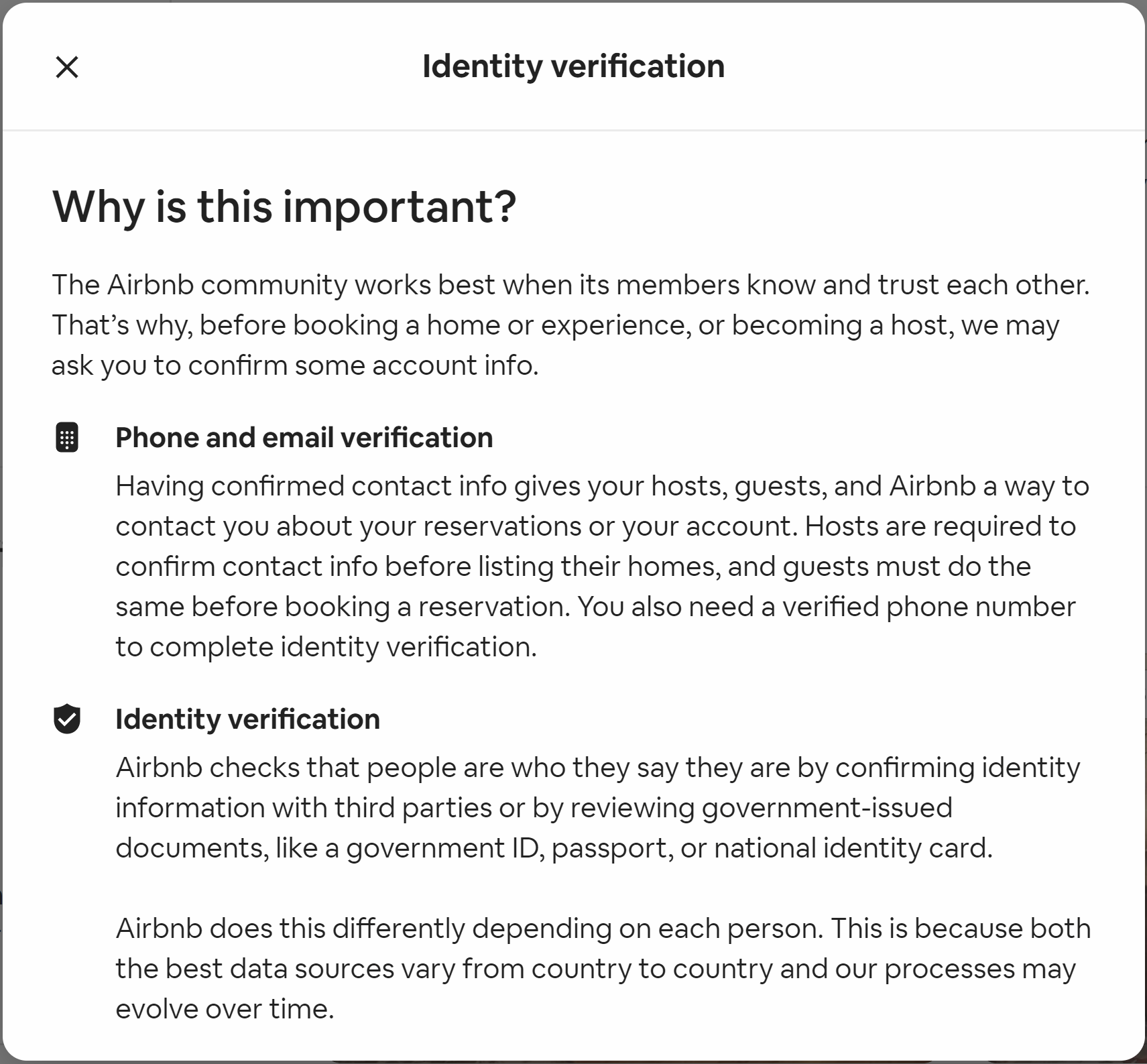Click line starting 'confirm contact info before listing'
The image size is (1147, 1064).
pyautogui.click(x=573, y=567)
